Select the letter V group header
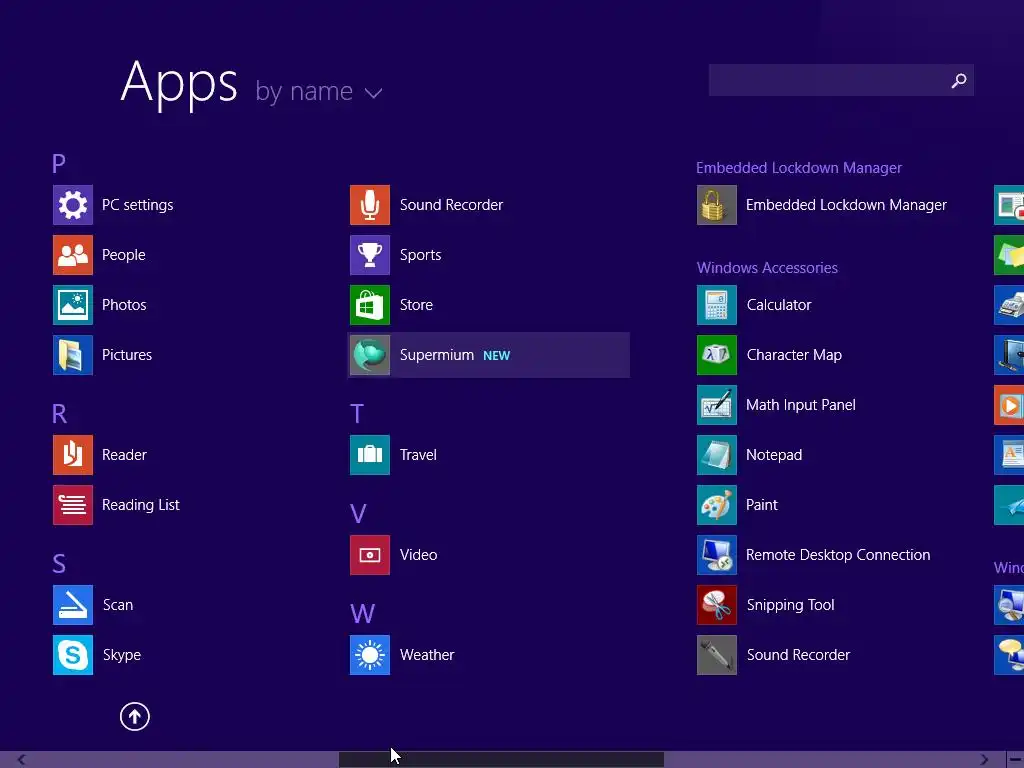 (358, 513)
